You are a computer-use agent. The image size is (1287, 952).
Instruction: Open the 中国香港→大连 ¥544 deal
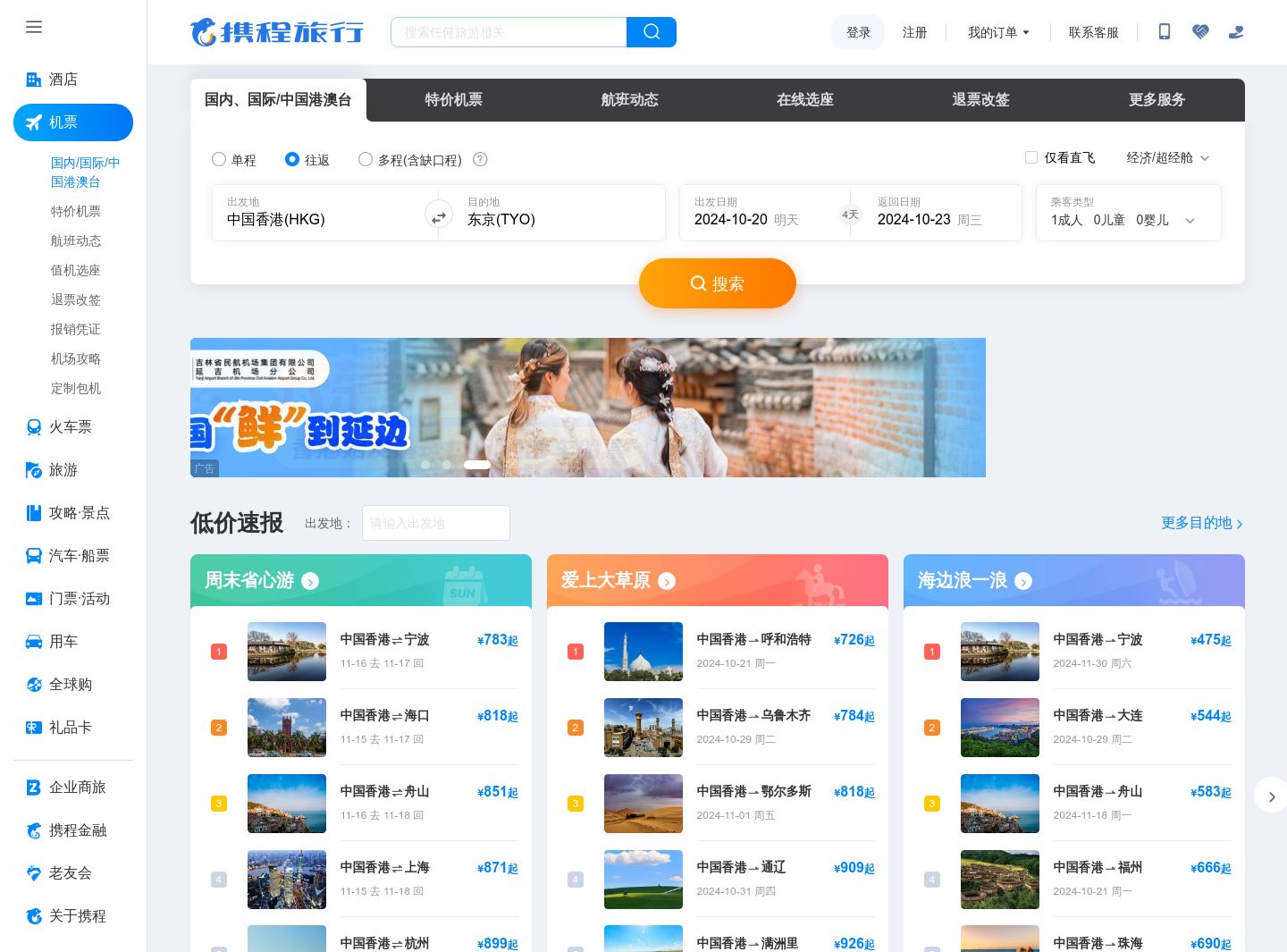click(1074, 727)
